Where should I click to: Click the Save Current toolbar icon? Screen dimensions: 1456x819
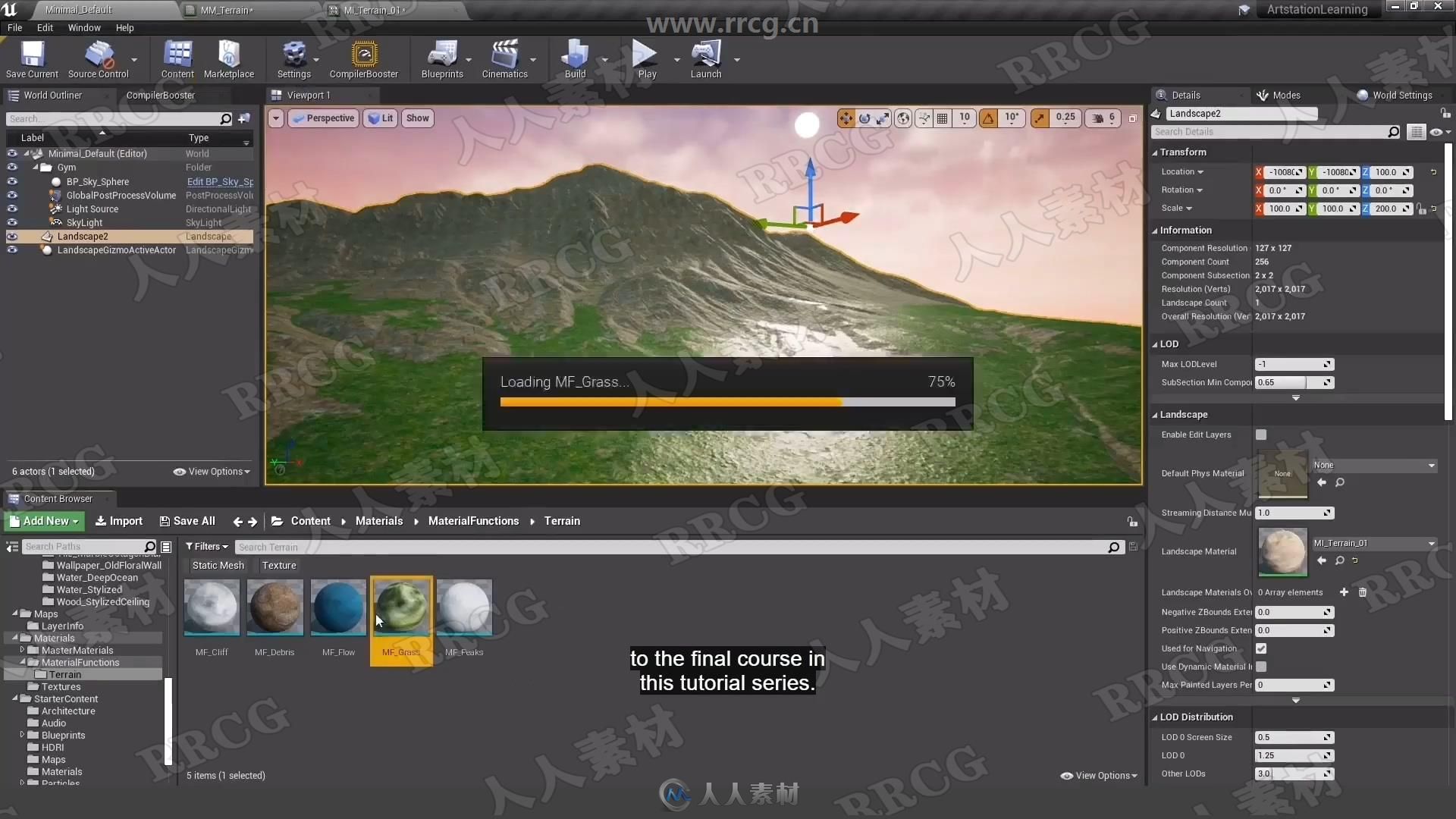[32, 59]
